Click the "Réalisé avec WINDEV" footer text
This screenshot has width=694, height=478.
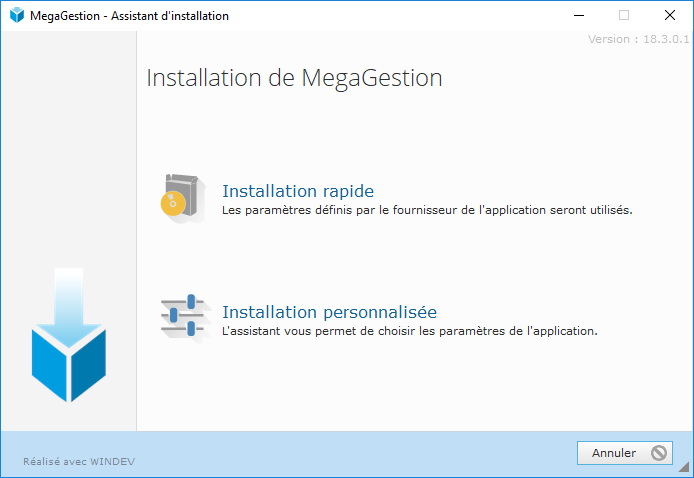[79, 462]
